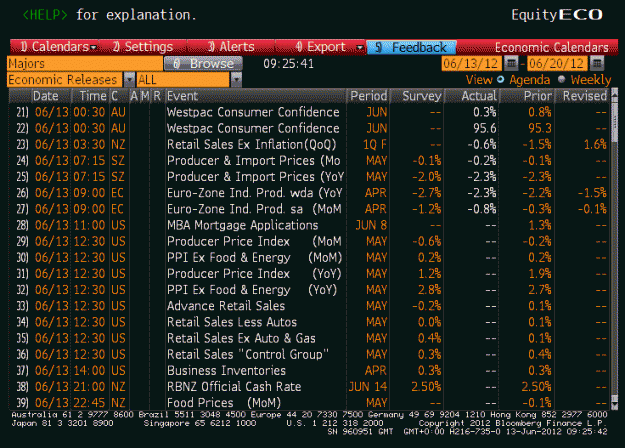The height and width of the screenshot is (448, 625).
Task: Select RBNZ Official Cash Rate row
Action: [x=309, y=387]
